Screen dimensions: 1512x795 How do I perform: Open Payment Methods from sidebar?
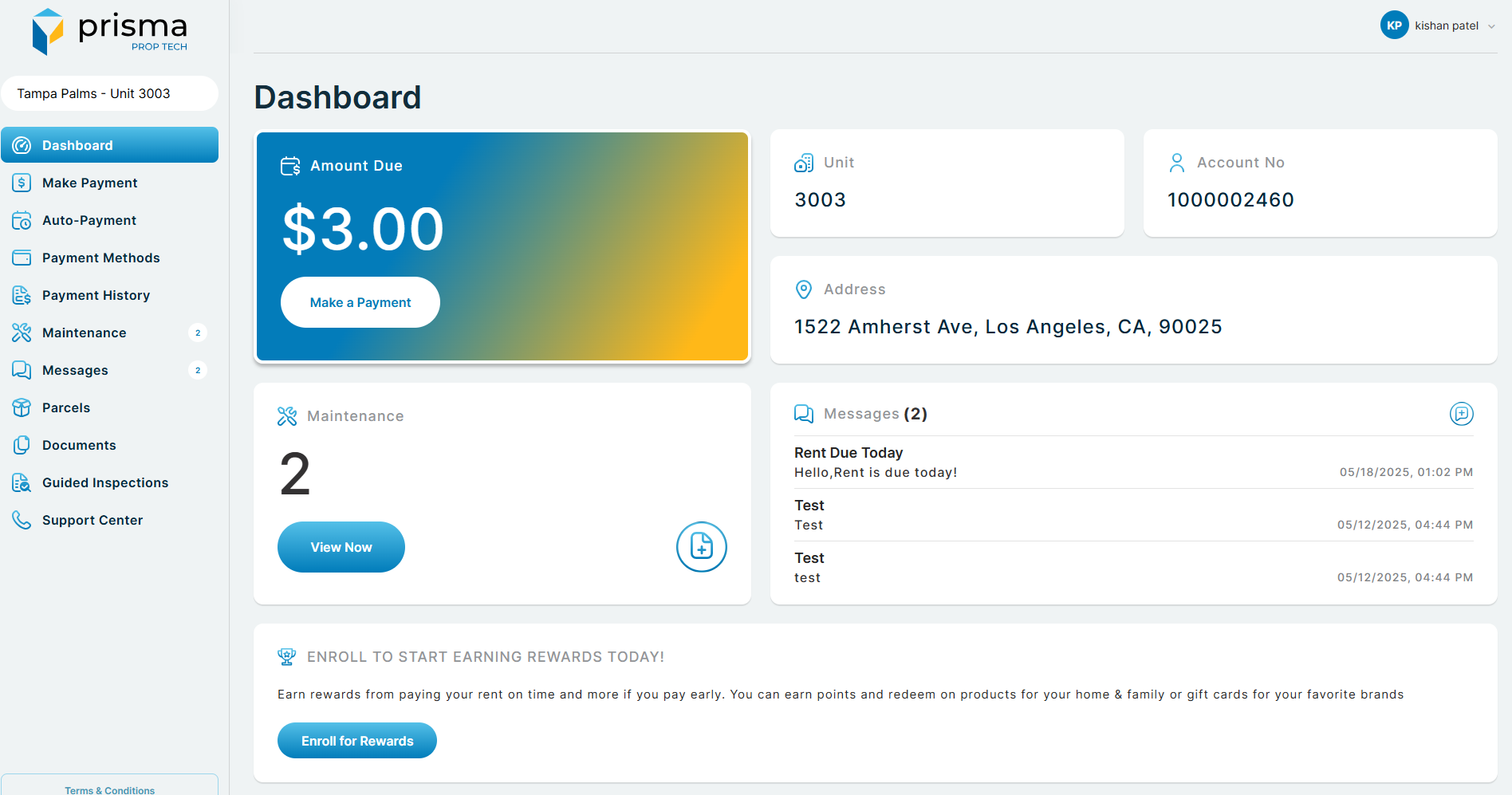[100, 258]
